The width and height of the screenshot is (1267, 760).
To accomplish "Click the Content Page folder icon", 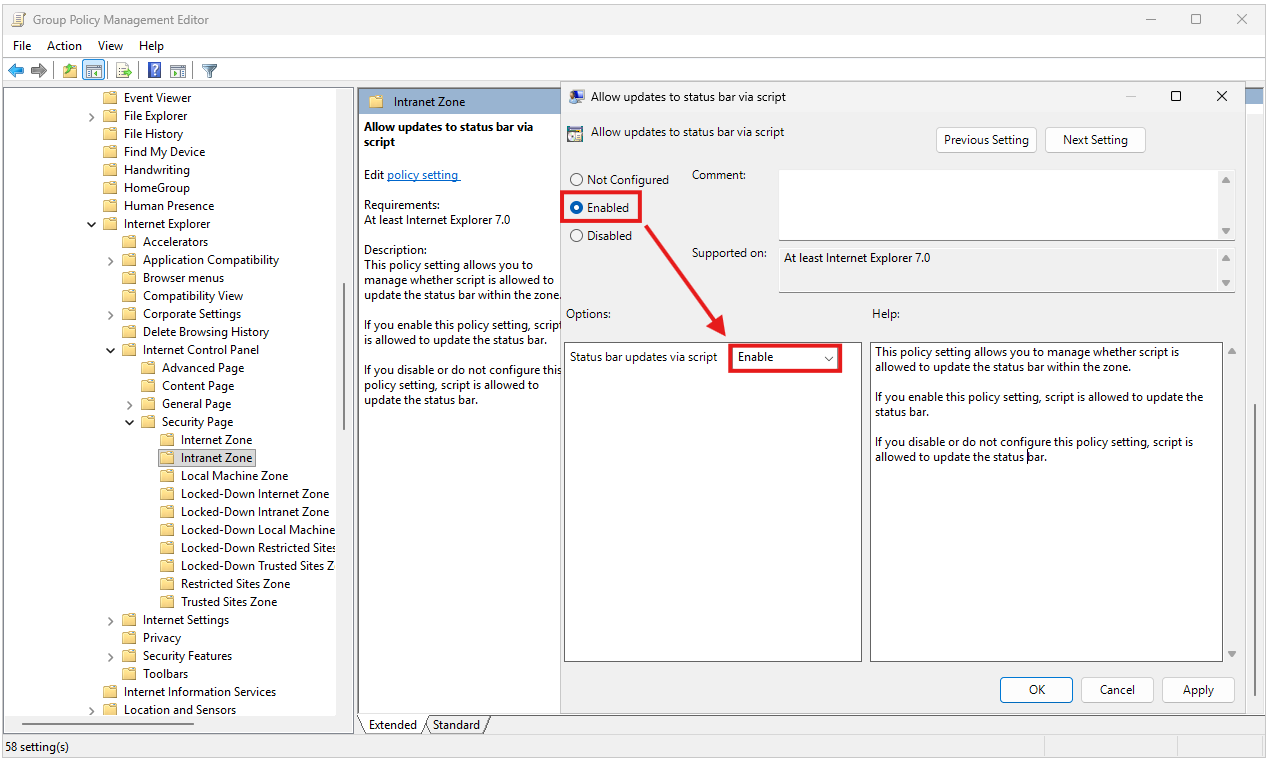I will (x=148, y=386).
